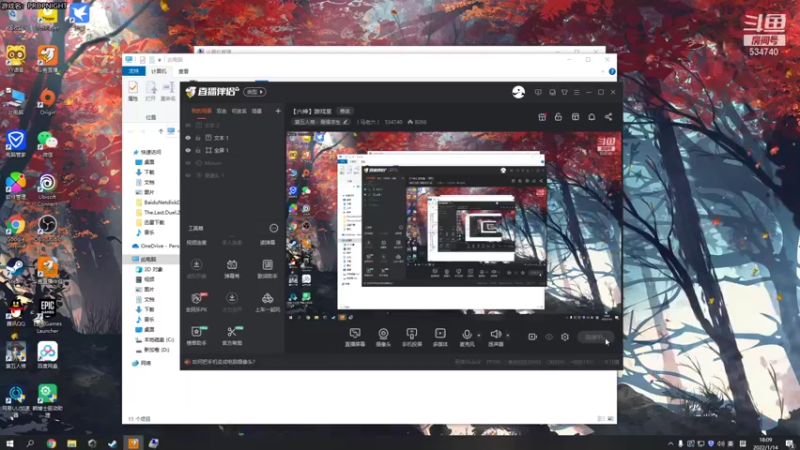This screenshot has width=800, height=450.
Task: Open OBS Studio desktop icon
Action: pyautogui.click(x=47, y=228)
